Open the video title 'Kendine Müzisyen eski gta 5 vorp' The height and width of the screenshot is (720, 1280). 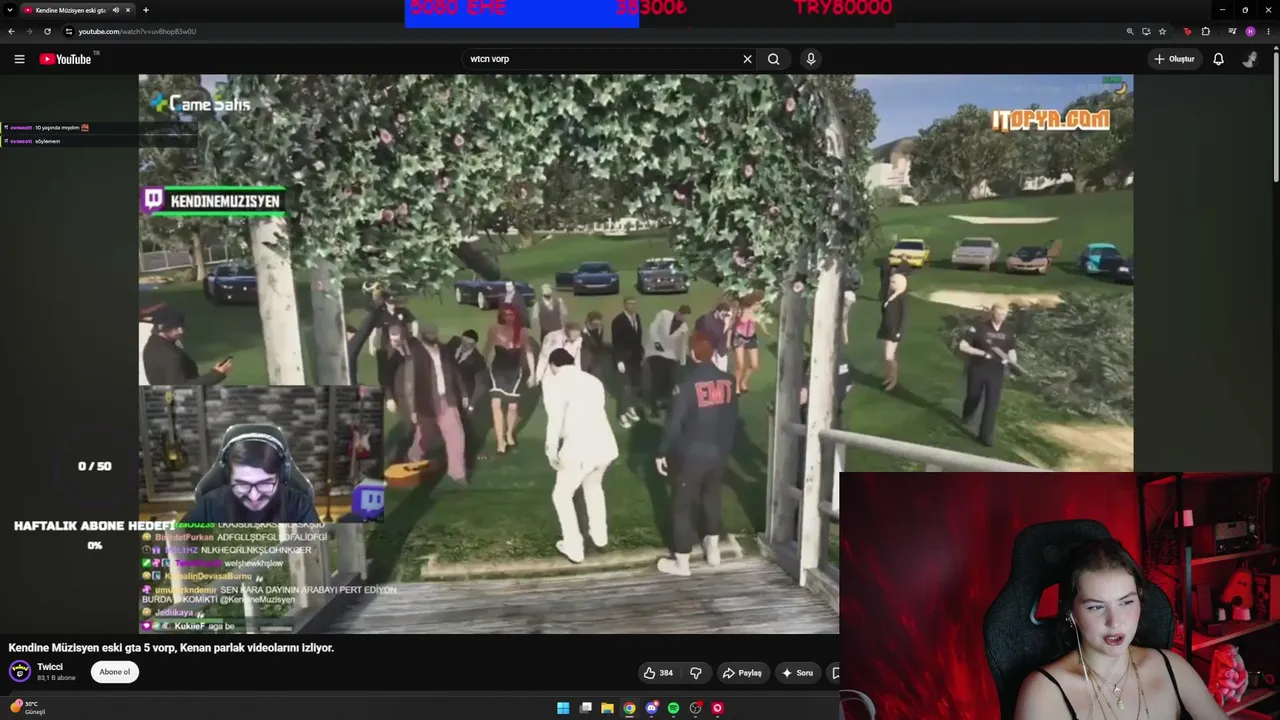point(171,648)
